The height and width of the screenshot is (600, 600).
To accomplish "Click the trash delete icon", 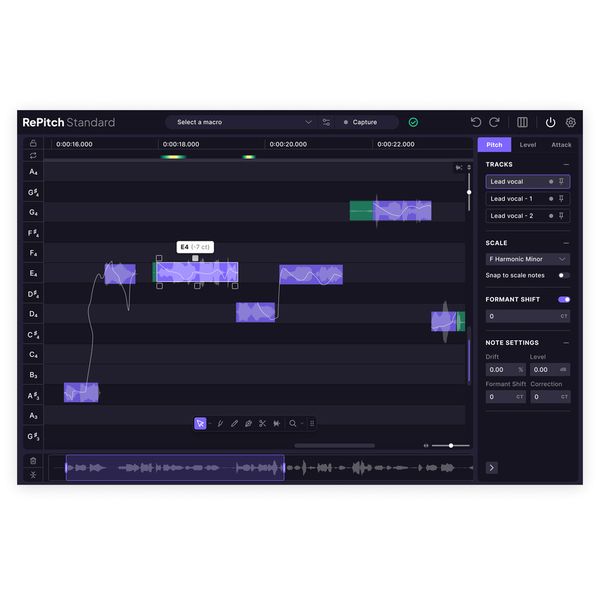I will point(33,461).
